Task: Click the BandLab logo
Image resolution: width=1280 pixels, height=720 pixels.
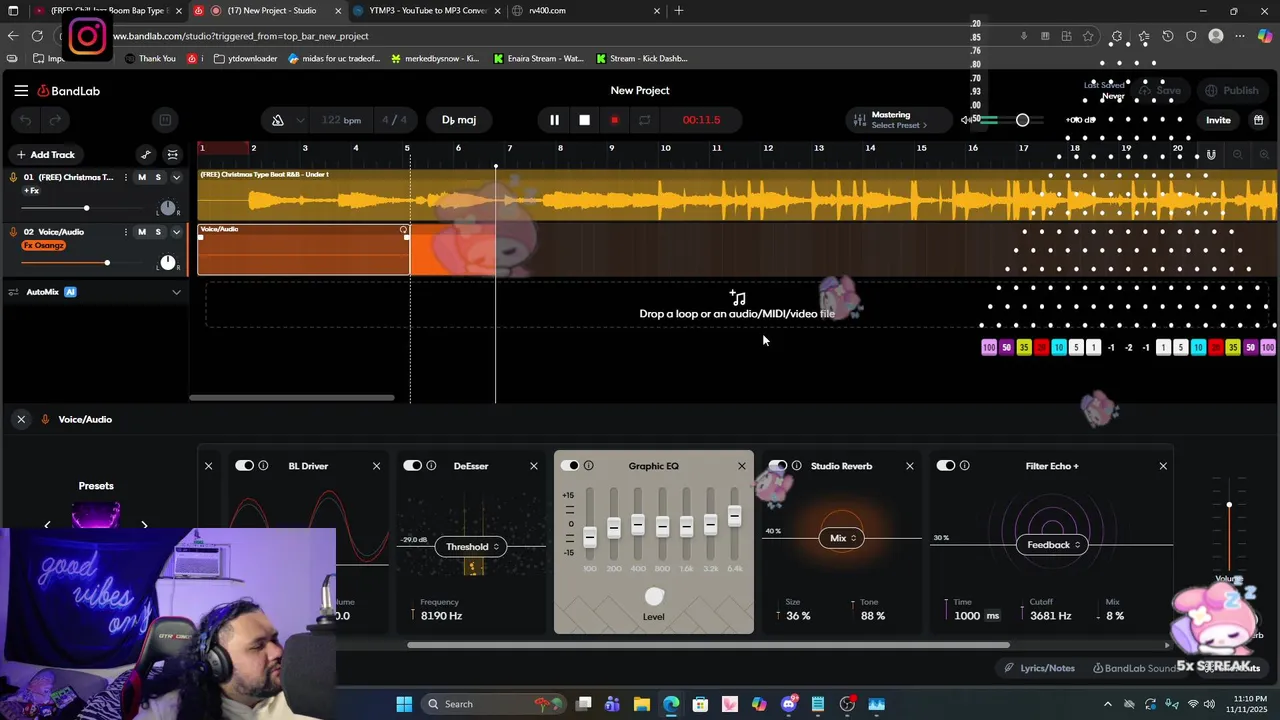Action: (x=69, y=91)
